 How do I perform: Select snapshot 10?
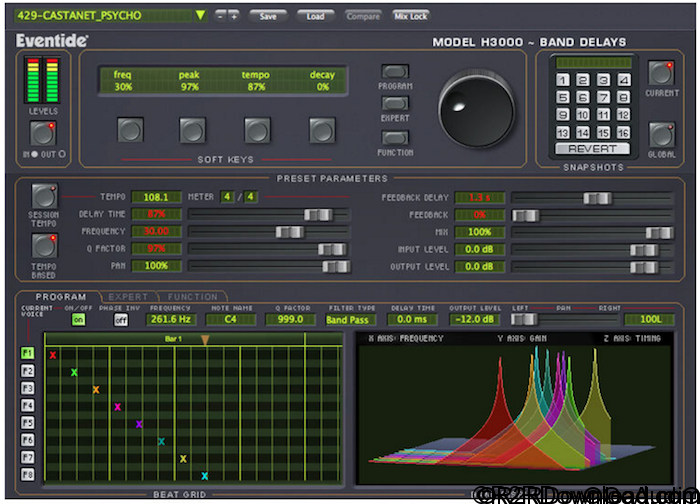583,115
